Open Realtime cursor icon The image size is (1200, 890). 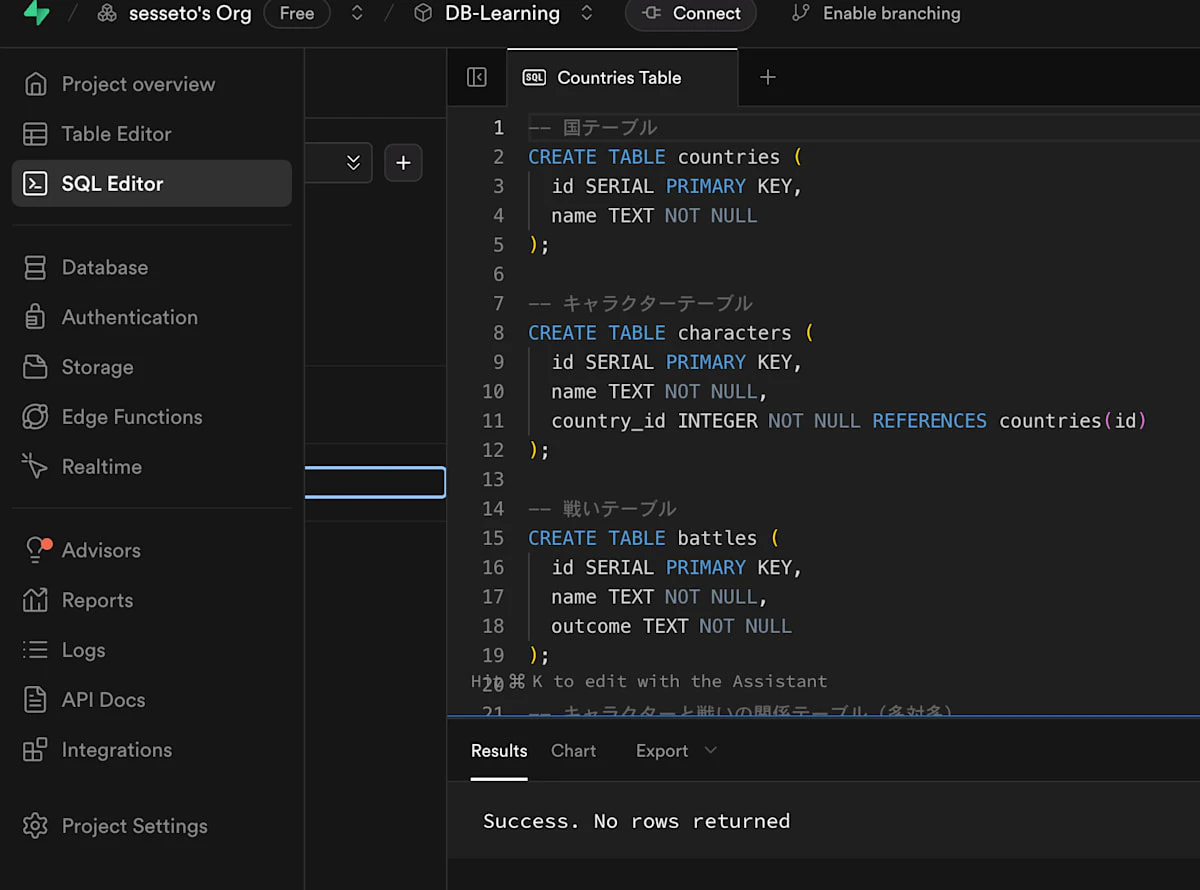point(35,466)
